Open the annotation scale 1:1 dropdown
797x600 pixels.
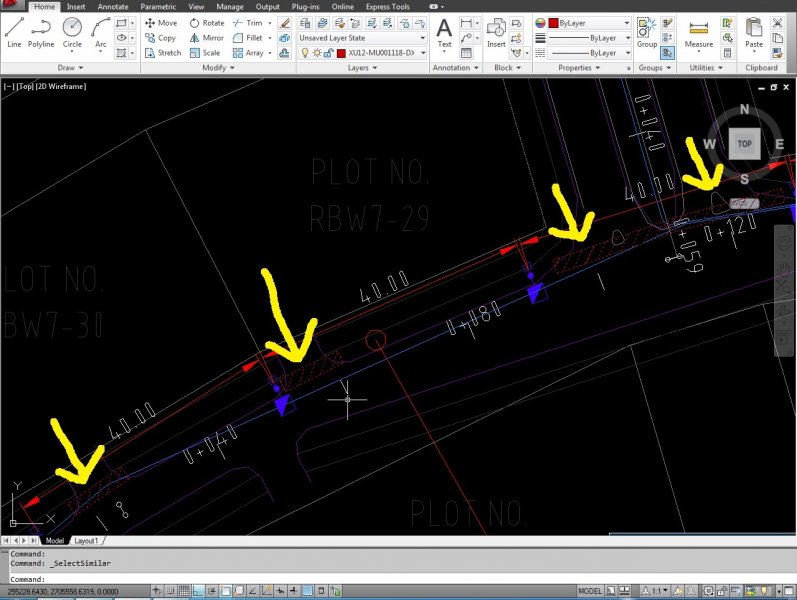click(655, 591)
